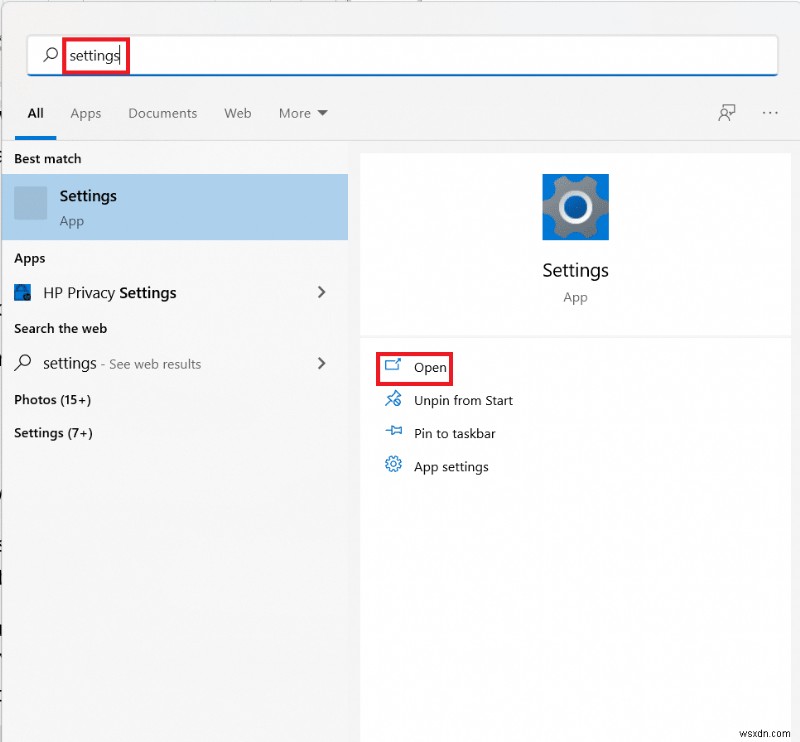
Task: Click the Pin to taskbar icon
Action: click(x=394, y=433)
